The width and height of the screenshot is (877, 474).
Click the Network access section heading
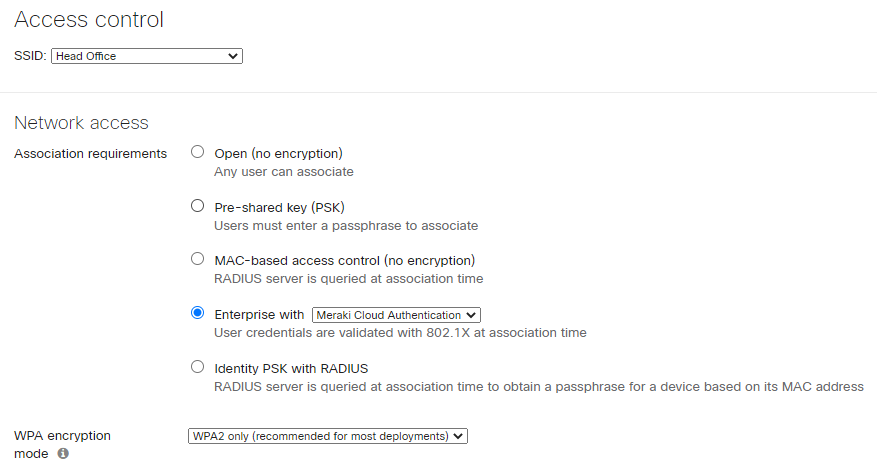[x=81, y=123]
